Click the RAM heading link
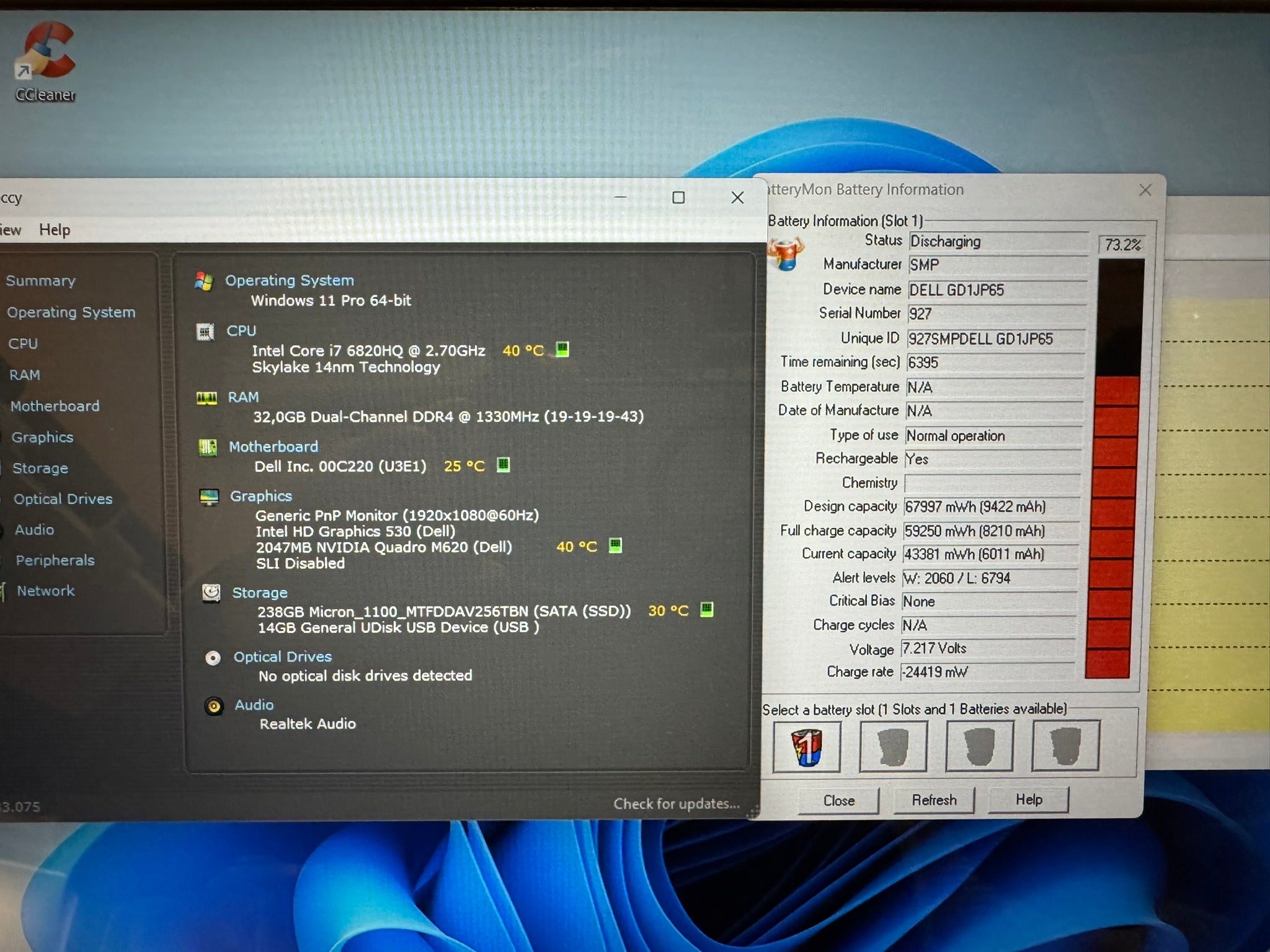 (x=243, y=397)
